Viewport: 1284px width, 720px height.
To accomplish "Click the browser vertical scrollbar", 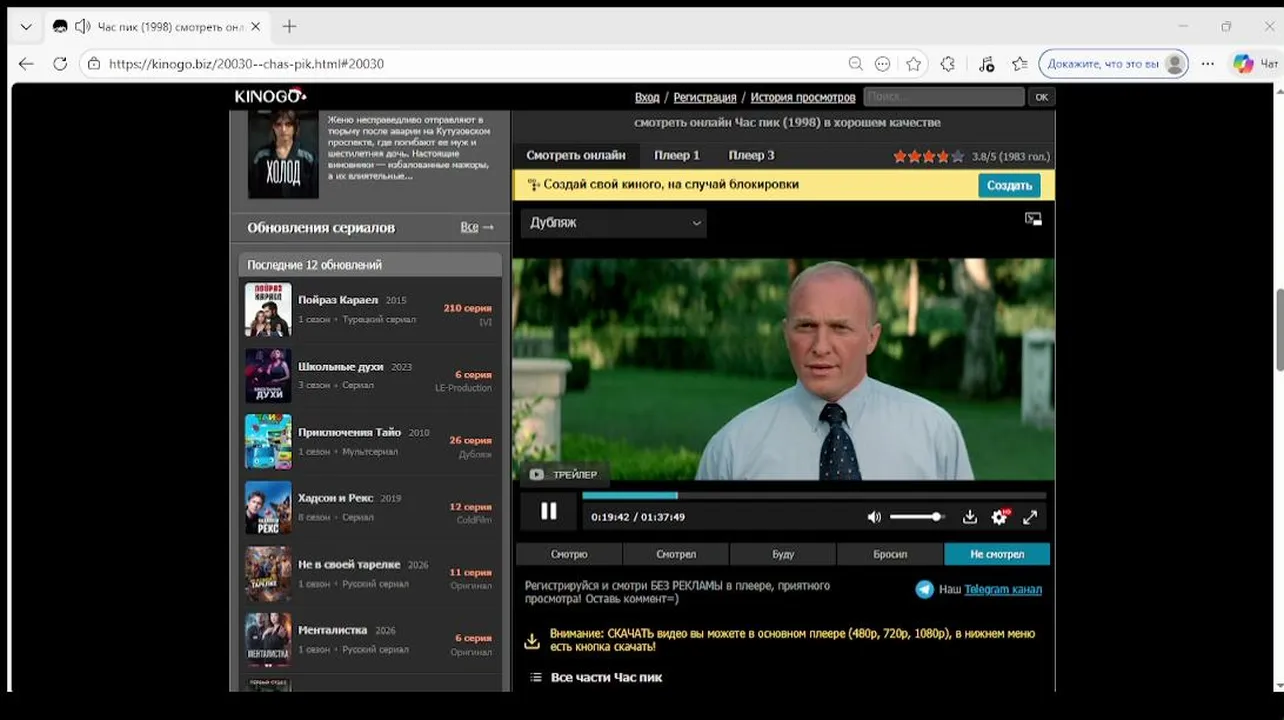I will click(1278, 329).
